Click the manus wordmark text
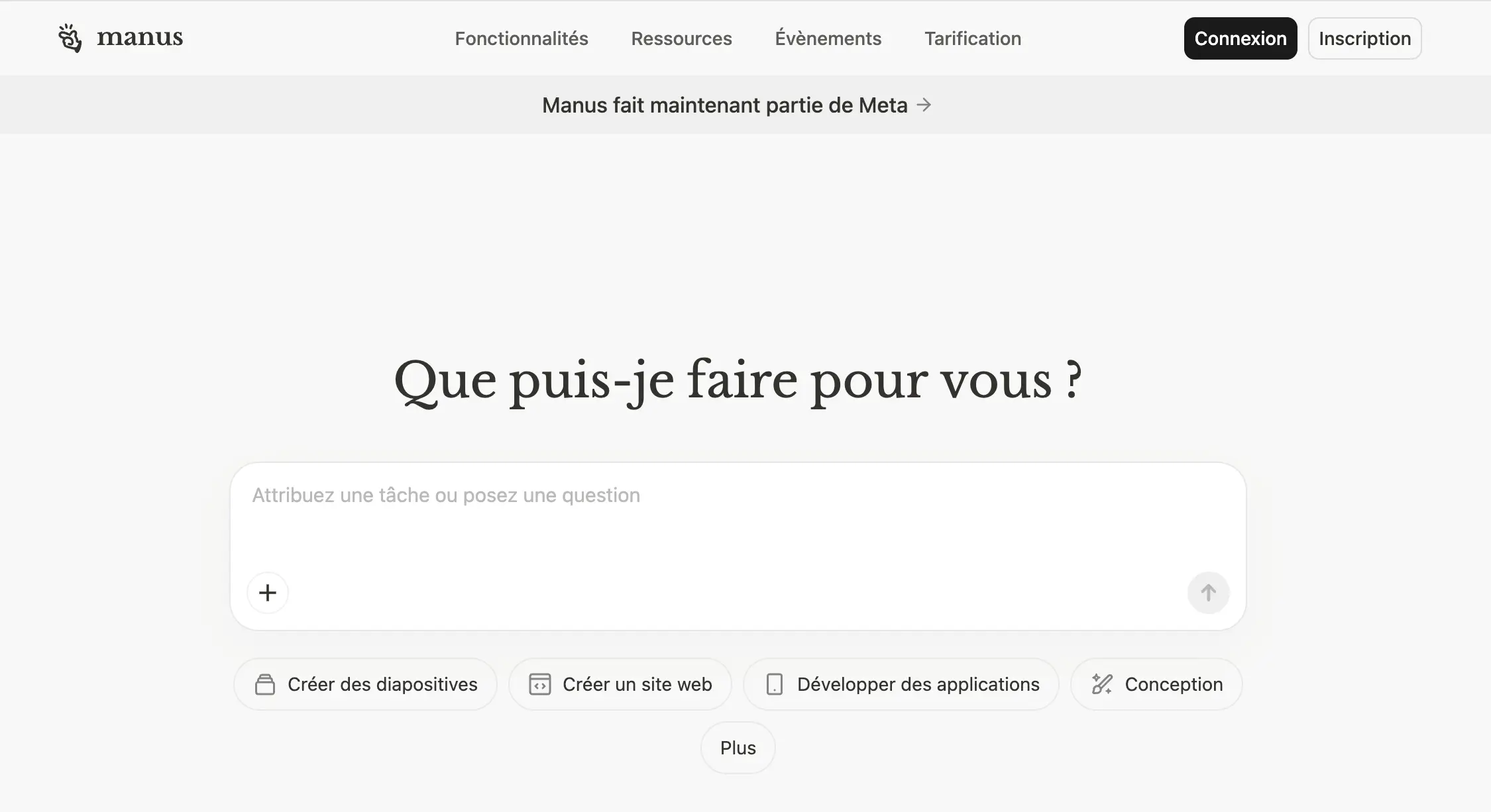This screenshot has width=1491, height=812. pos(140,38)
